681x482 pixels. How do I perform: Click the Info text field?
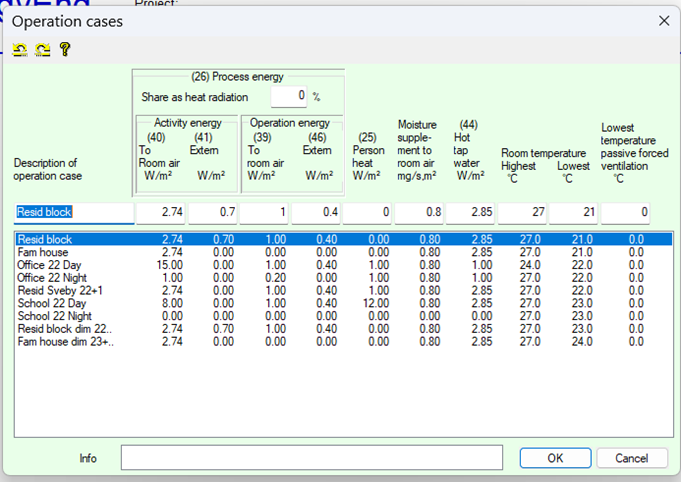click(311, 457)
